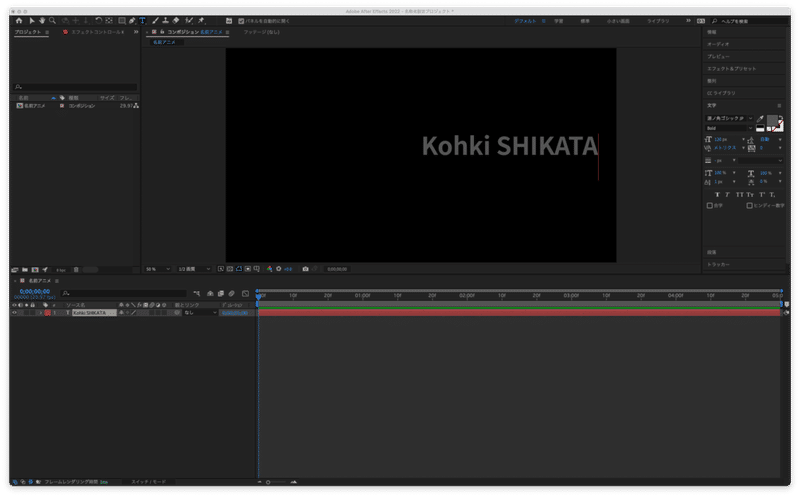Select the Zoom magnifier tool
800x497 pixels.
(x=52, y=21)
